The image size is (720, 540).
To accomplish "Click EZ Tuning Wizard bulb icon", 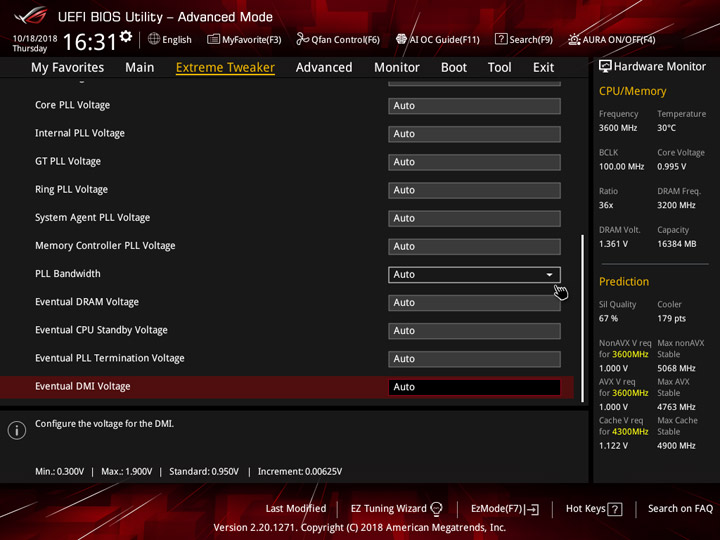I will coord(436,509).
